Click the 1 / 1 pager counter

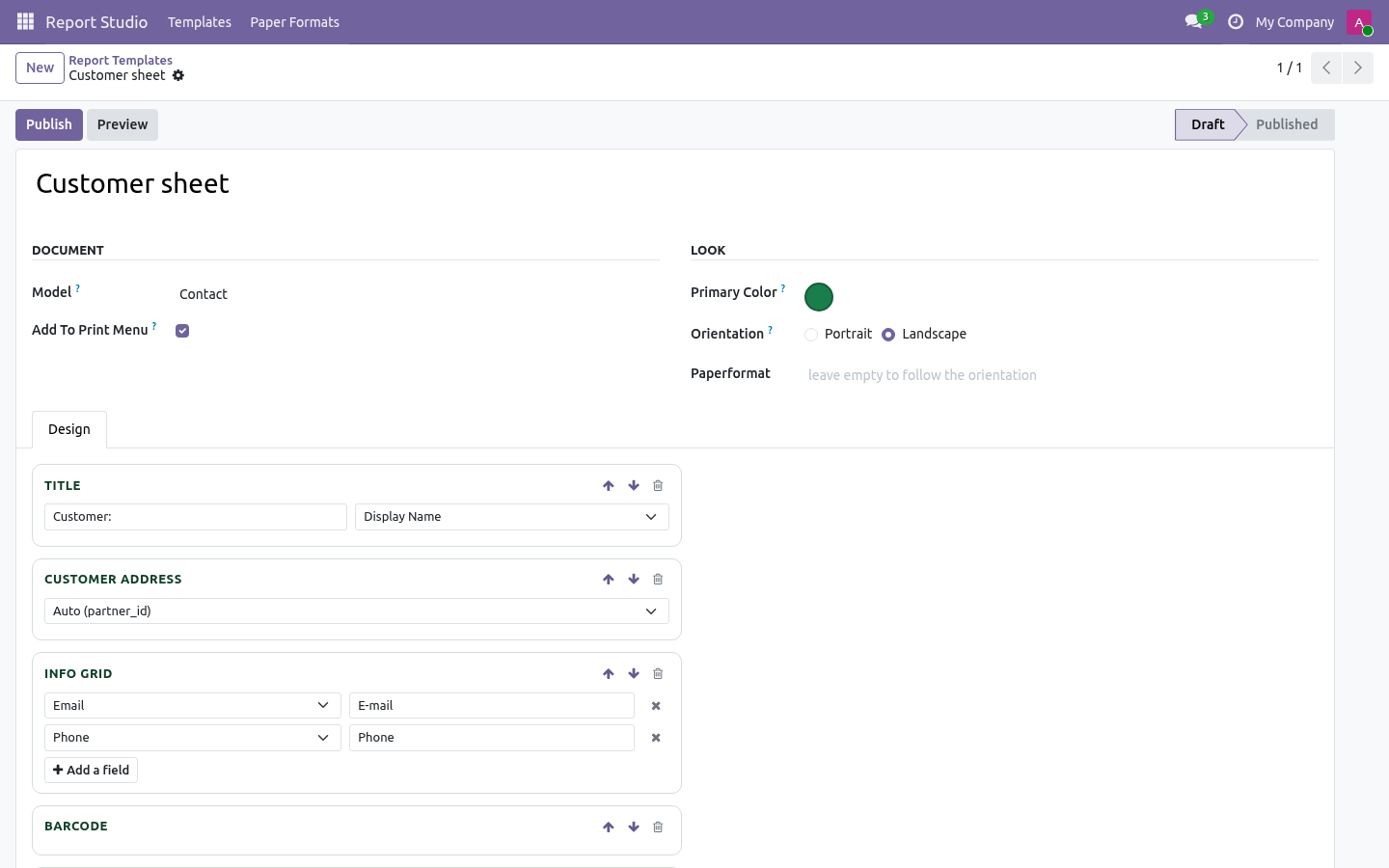(x=1290, y=68)
